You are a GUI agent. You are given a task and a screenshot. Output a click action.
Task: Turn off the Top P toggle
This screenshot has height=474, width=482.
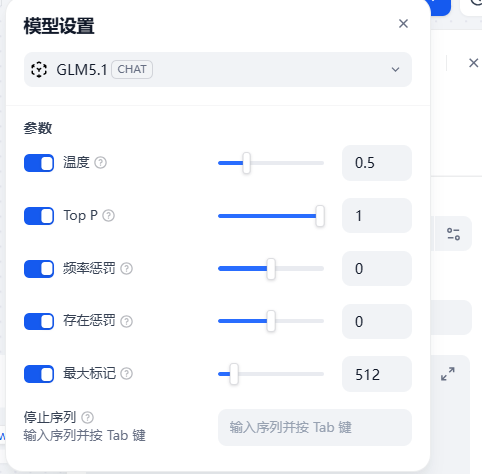tap(39, 216)
